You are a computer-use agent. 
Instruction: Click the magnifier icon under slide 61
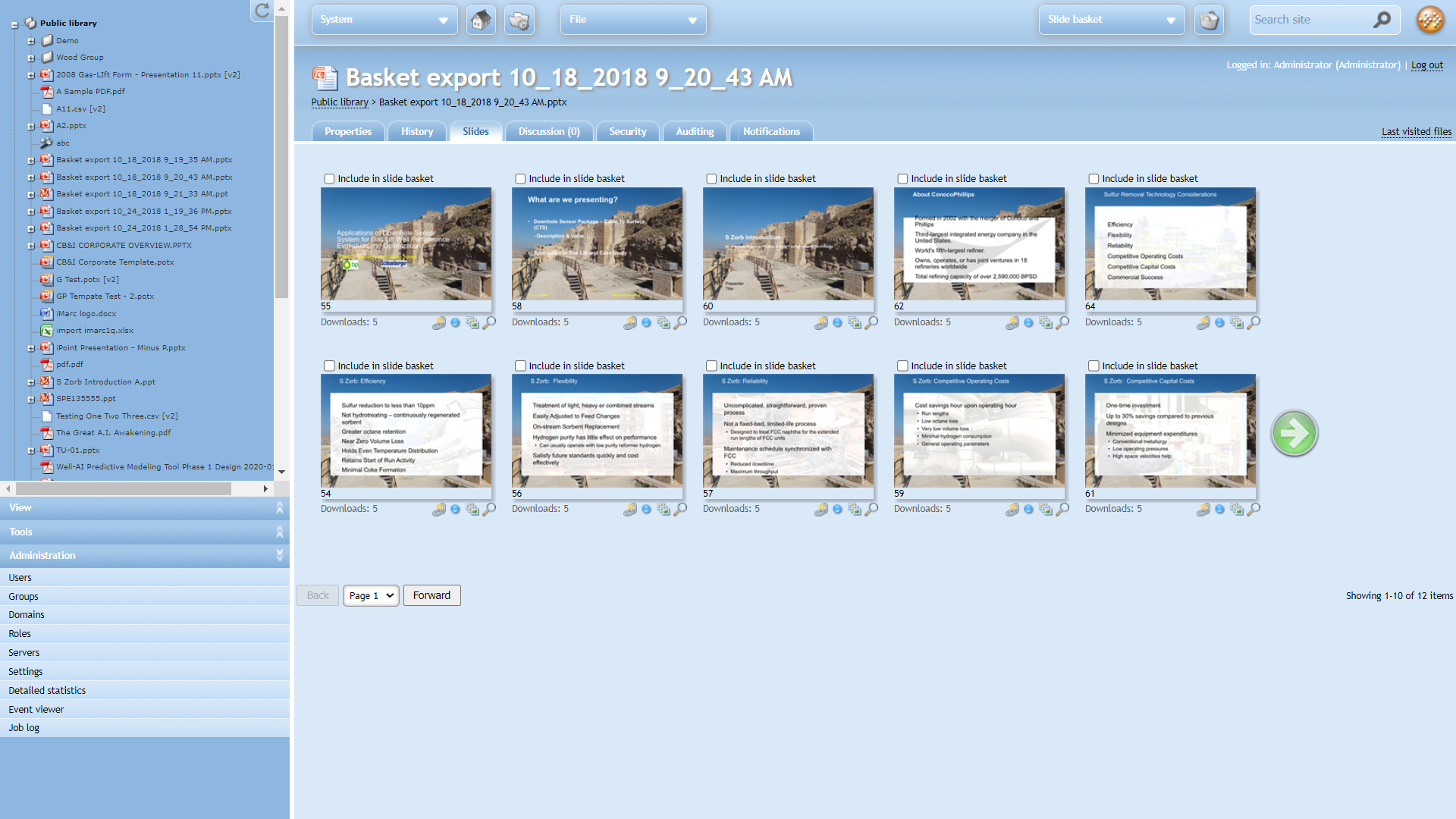1254,509
